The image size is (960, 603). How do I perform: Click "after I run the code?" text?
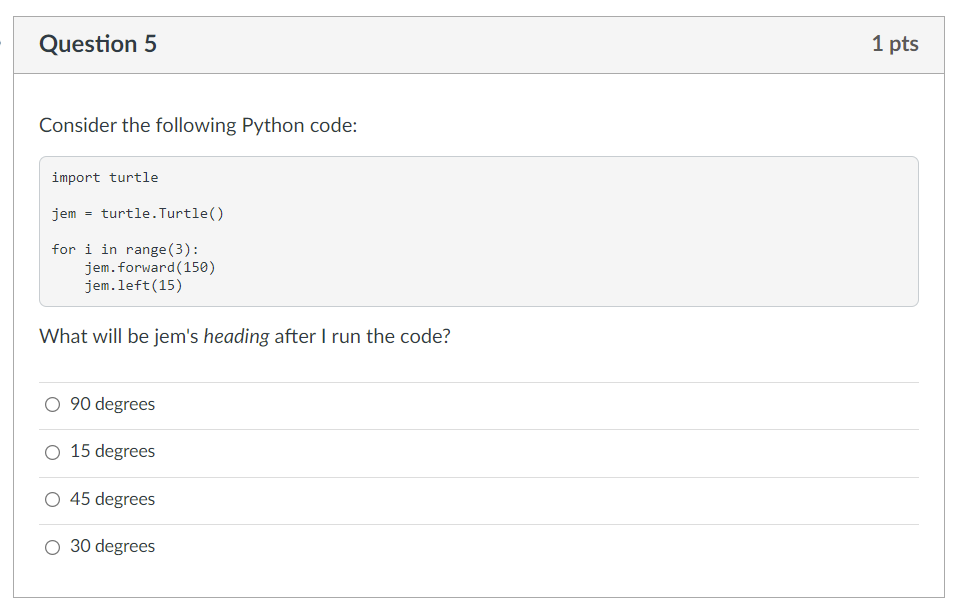point(362,337)
